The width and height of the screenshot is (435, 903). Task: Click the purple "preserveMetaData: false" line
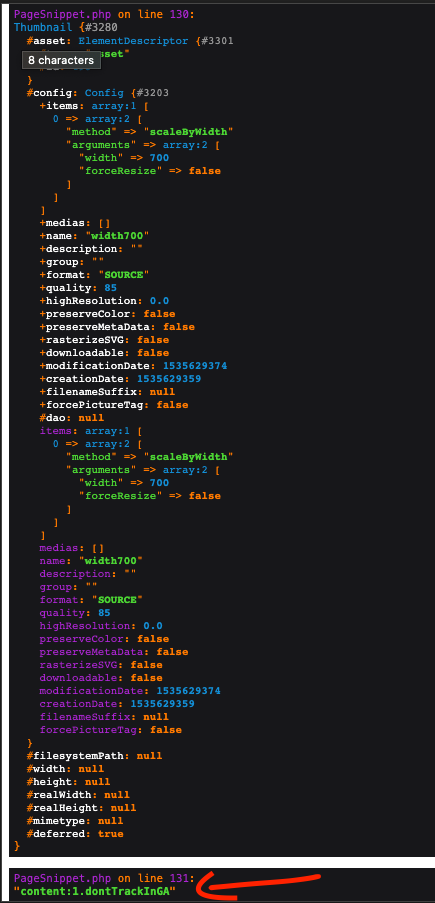pos(114,652)
